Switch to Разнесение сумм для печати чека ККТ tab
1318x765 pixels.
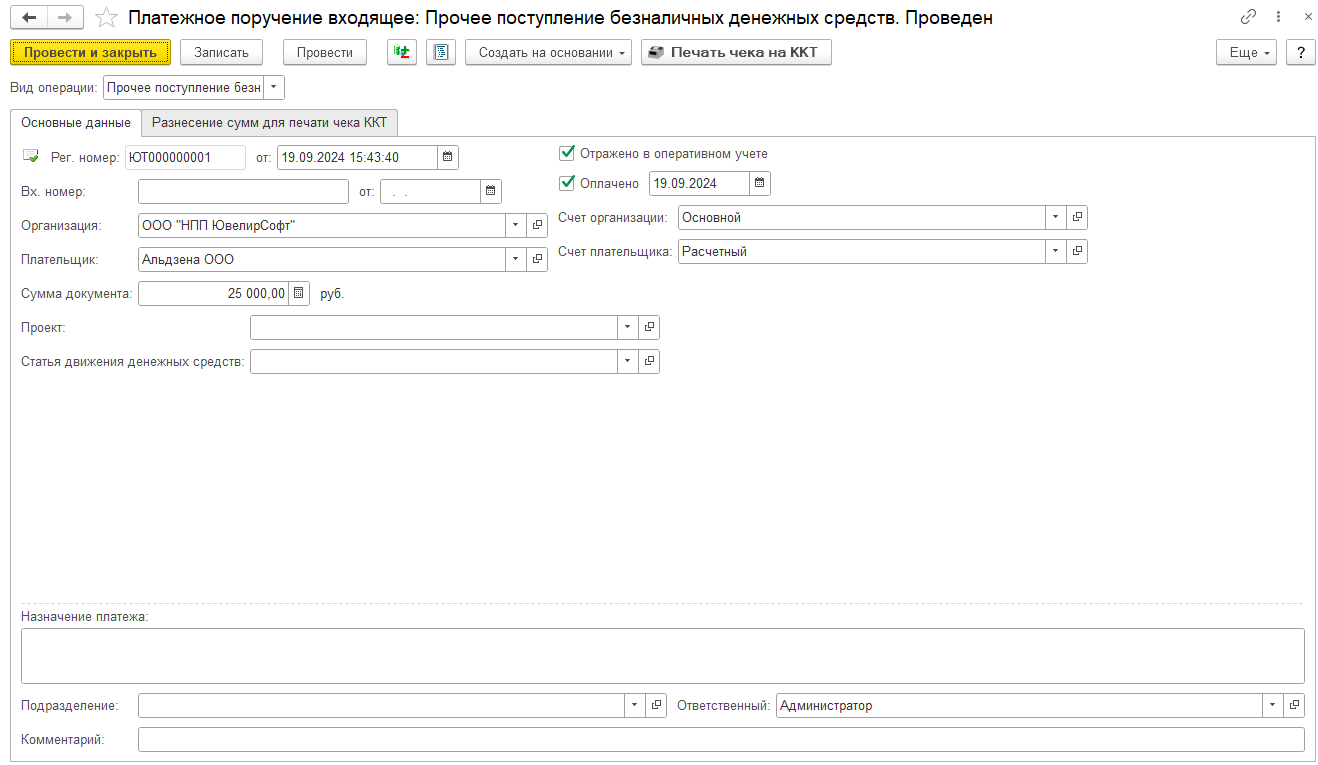(x=270, y=122)
